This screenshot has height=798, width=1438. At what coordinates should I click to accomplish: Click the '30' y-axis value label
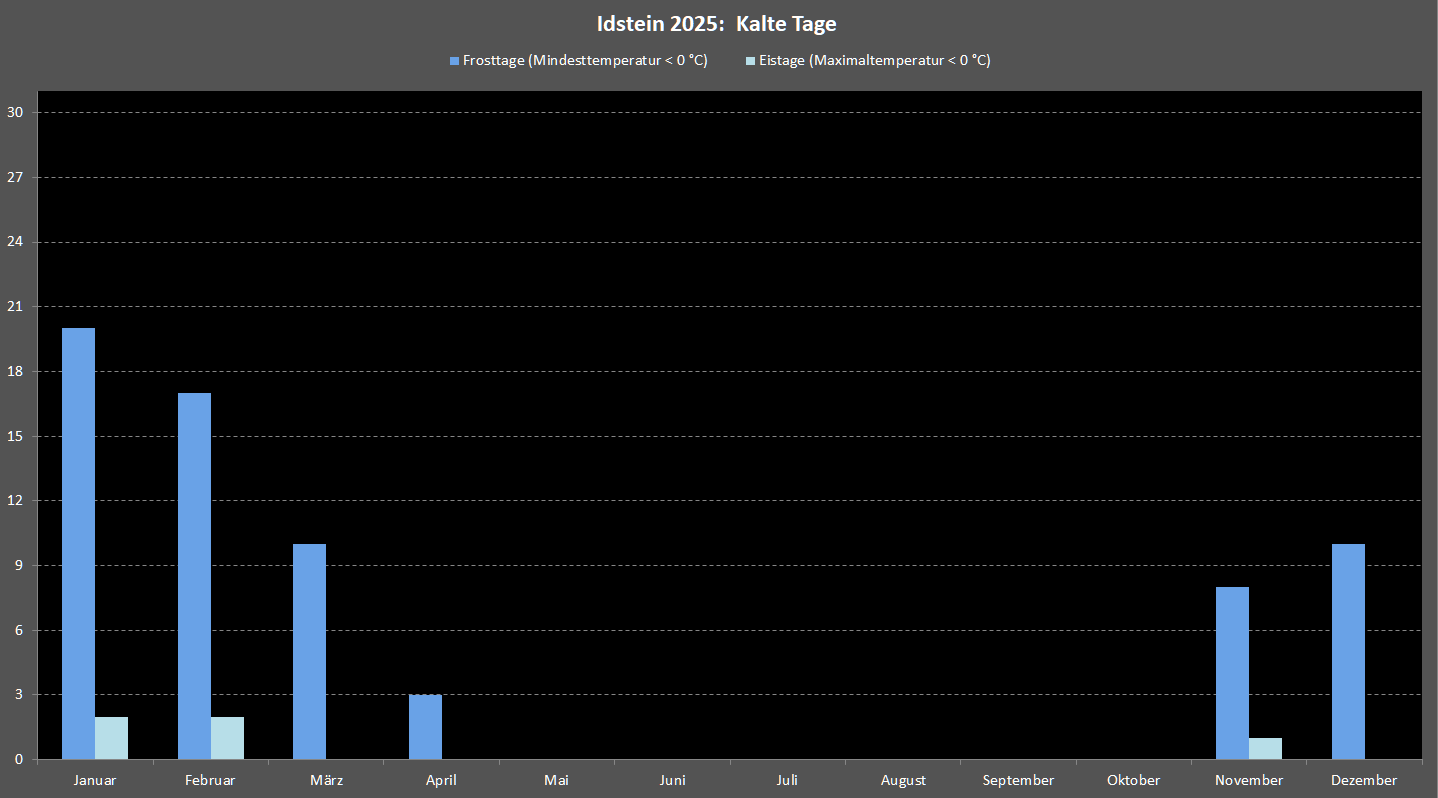(15, 113)
